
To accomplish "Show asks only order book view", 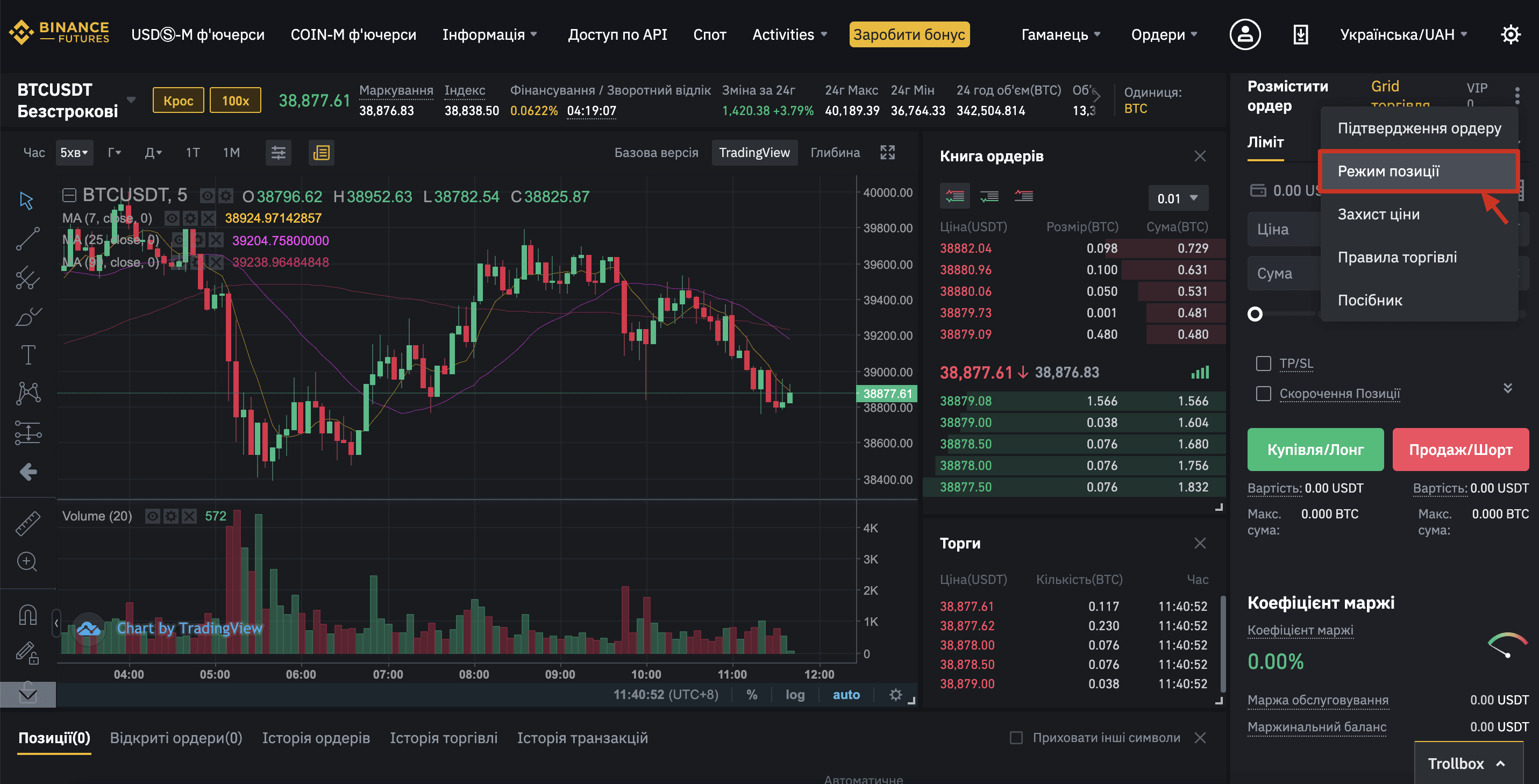I will click(1023, 196).
